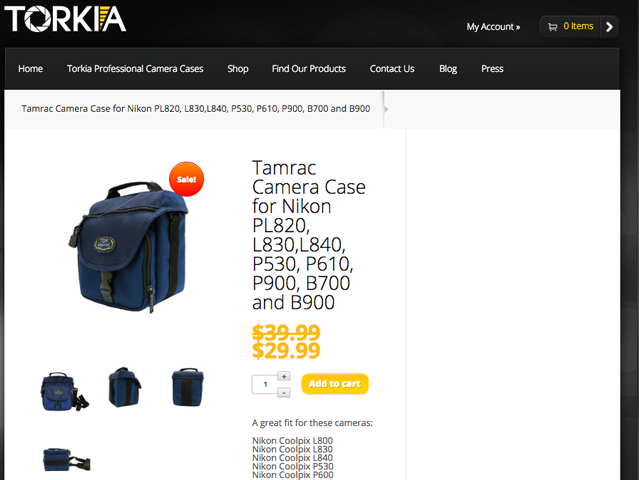Add the camera case to cart
Screen dimensions: 640x480
tap(335, 384)
